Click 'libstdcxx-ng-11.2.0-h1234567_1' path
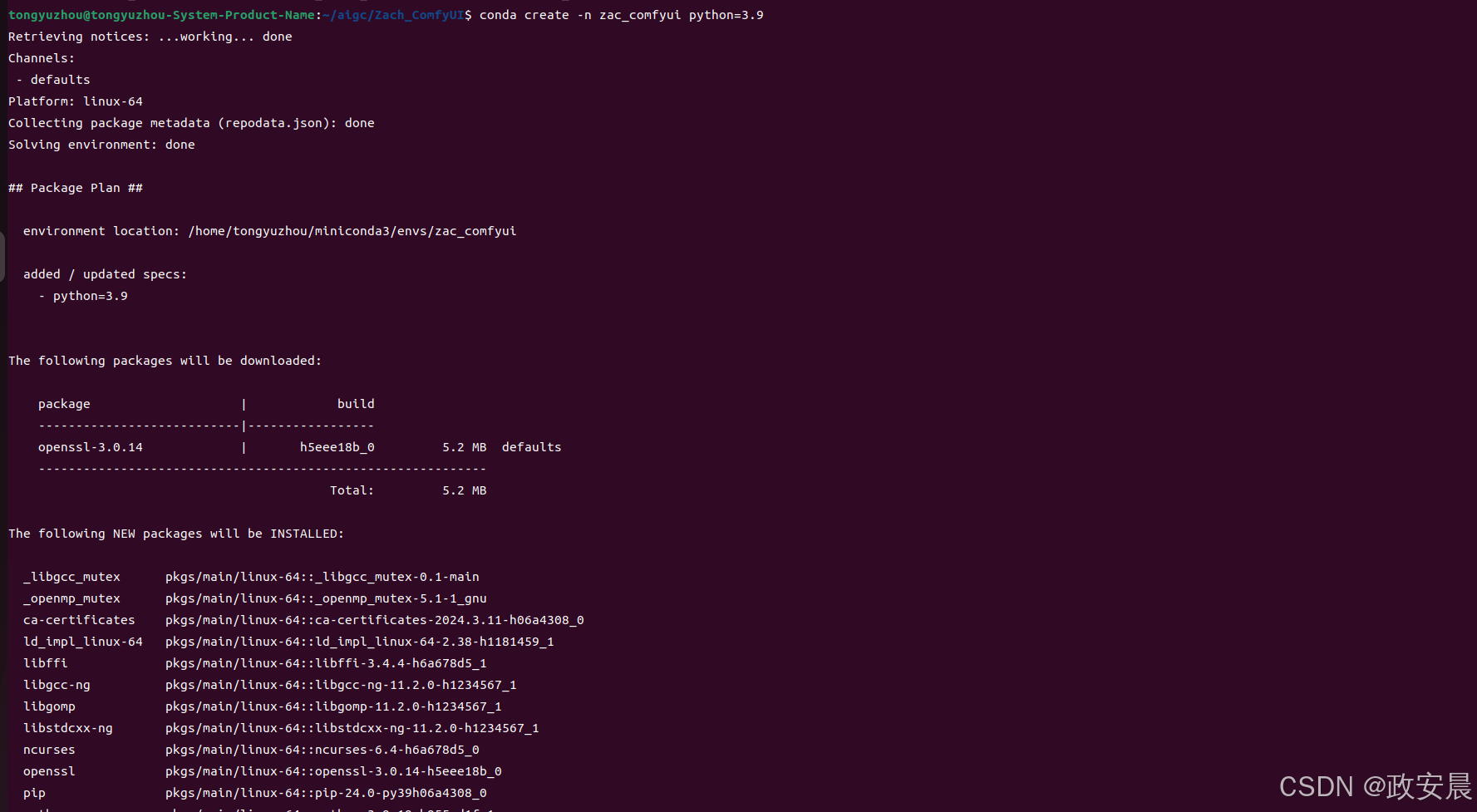The image size is (1477, 812). click(x=352, y=728)
